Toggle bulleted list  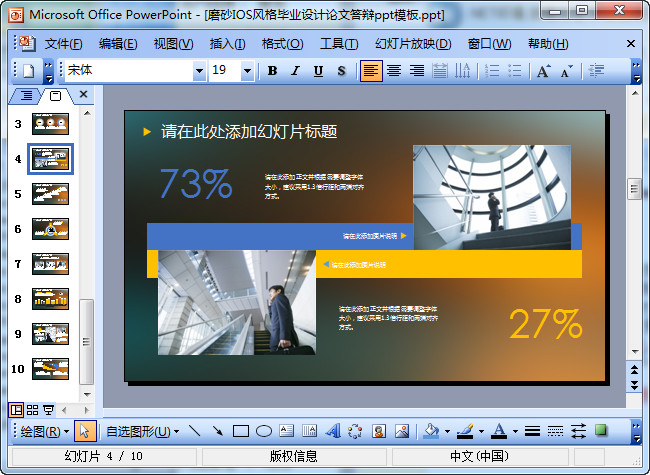pyautogui.click(x=514, y=71)
